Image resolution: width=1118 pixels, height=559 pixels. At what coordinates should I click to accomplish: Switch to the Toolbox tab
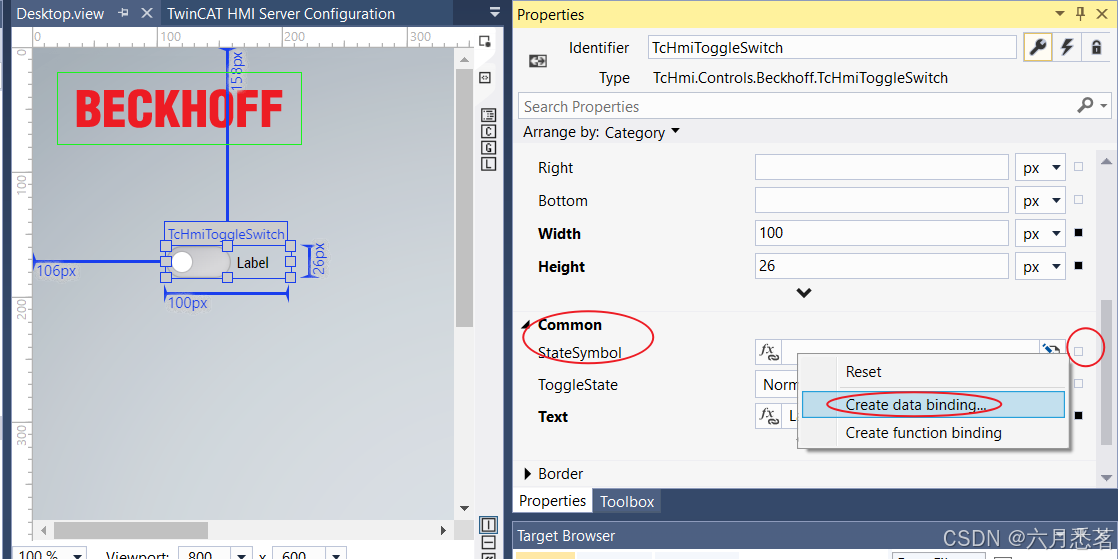pyautogui.click(x=627, y=501)
